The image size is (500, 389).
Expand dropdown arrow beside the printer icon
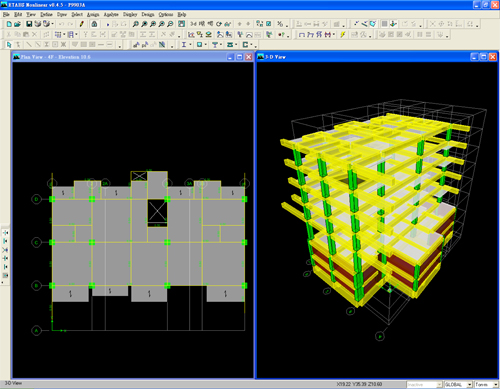(x=53, y=24)
